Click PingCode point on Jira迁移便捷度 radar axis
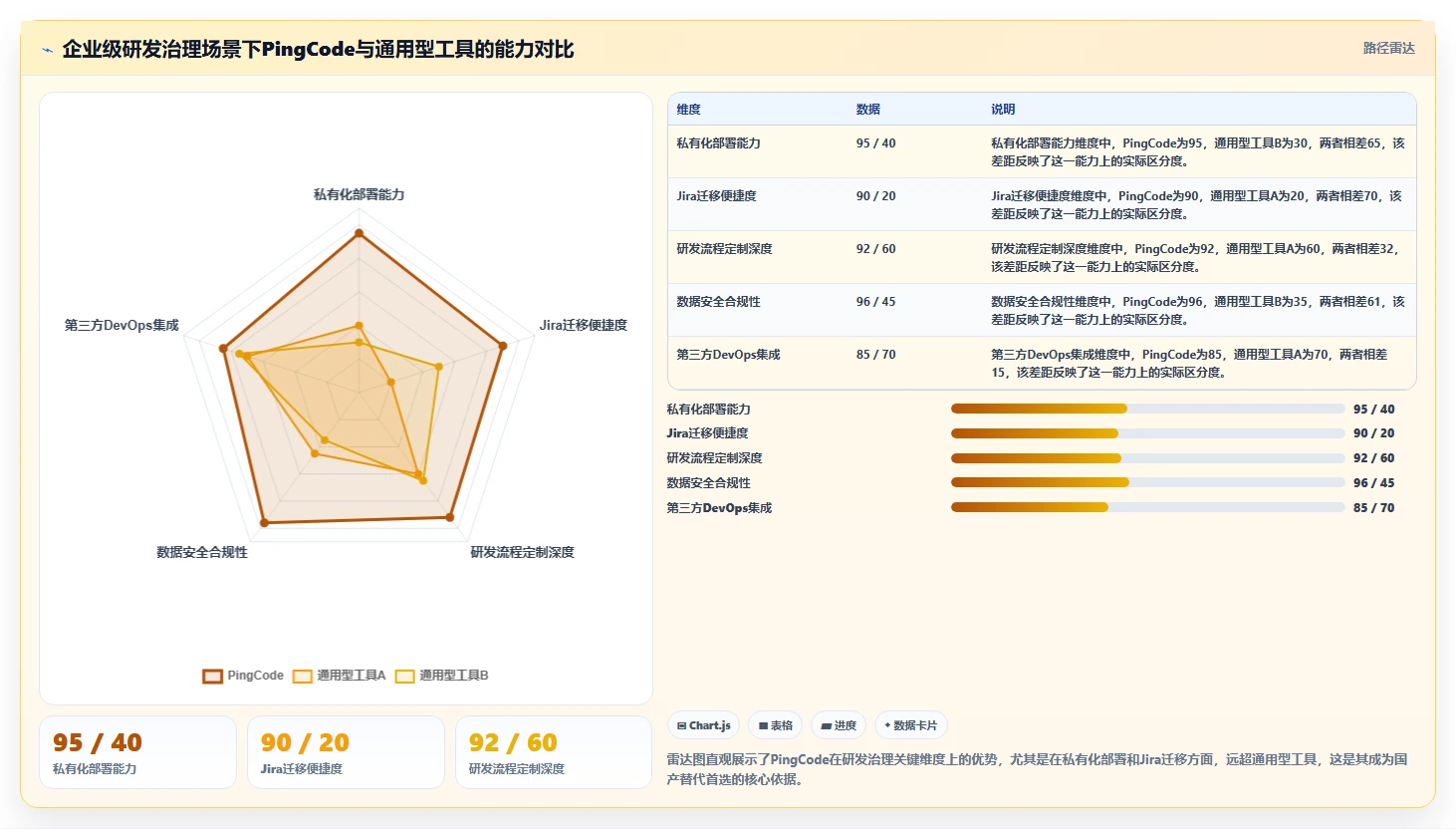Image resolution: width=1456 pixels, height=829 pixels. pos(503,346)
